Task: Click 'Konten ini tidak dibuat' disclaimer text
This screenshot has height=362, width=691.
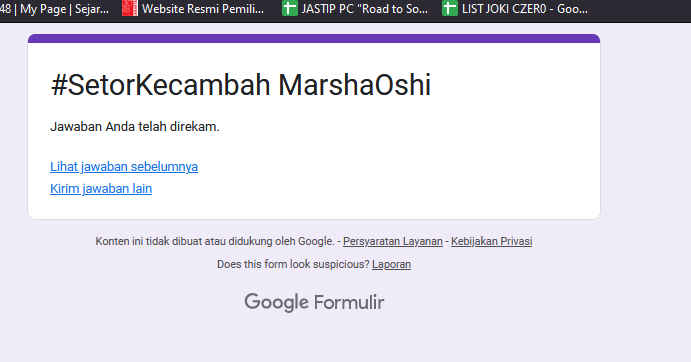Action: point(215,241)
